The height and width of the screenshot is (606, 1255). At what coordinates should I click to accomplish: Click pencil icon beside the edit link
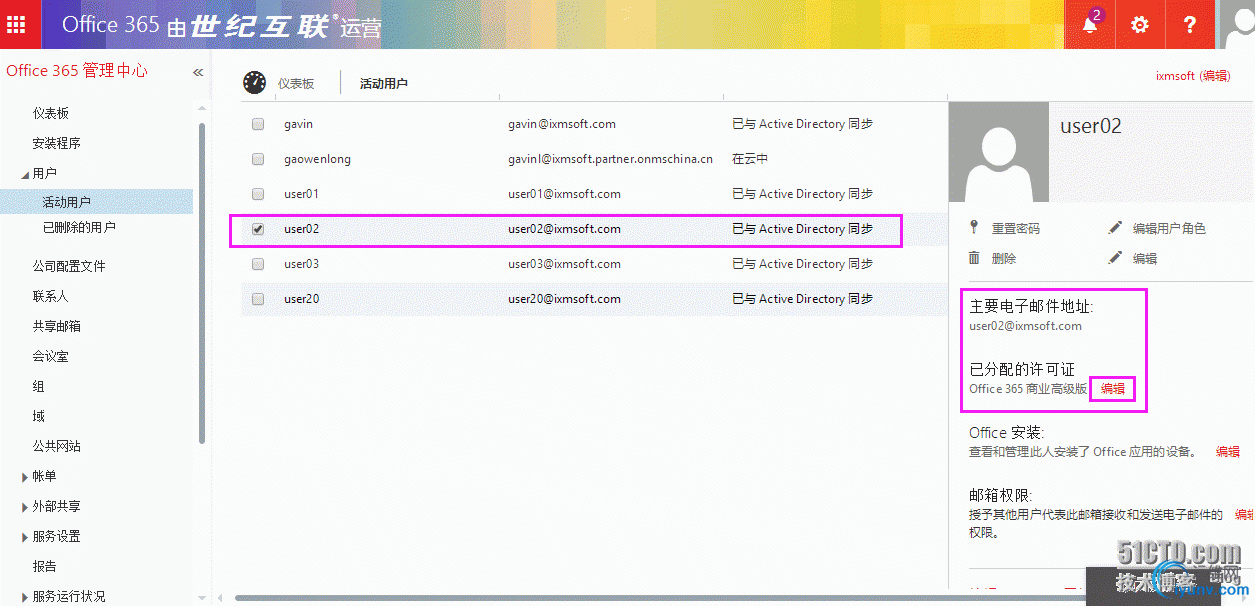1116,258
